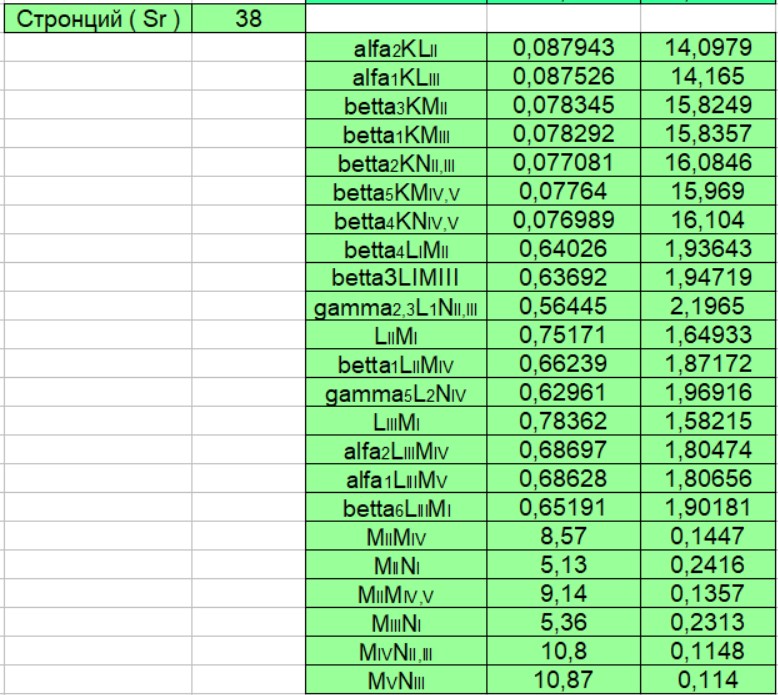The width and height of the screenshot is (778, 695).
Task: Select the value 0,1148
Action: (x=708, y=652)
